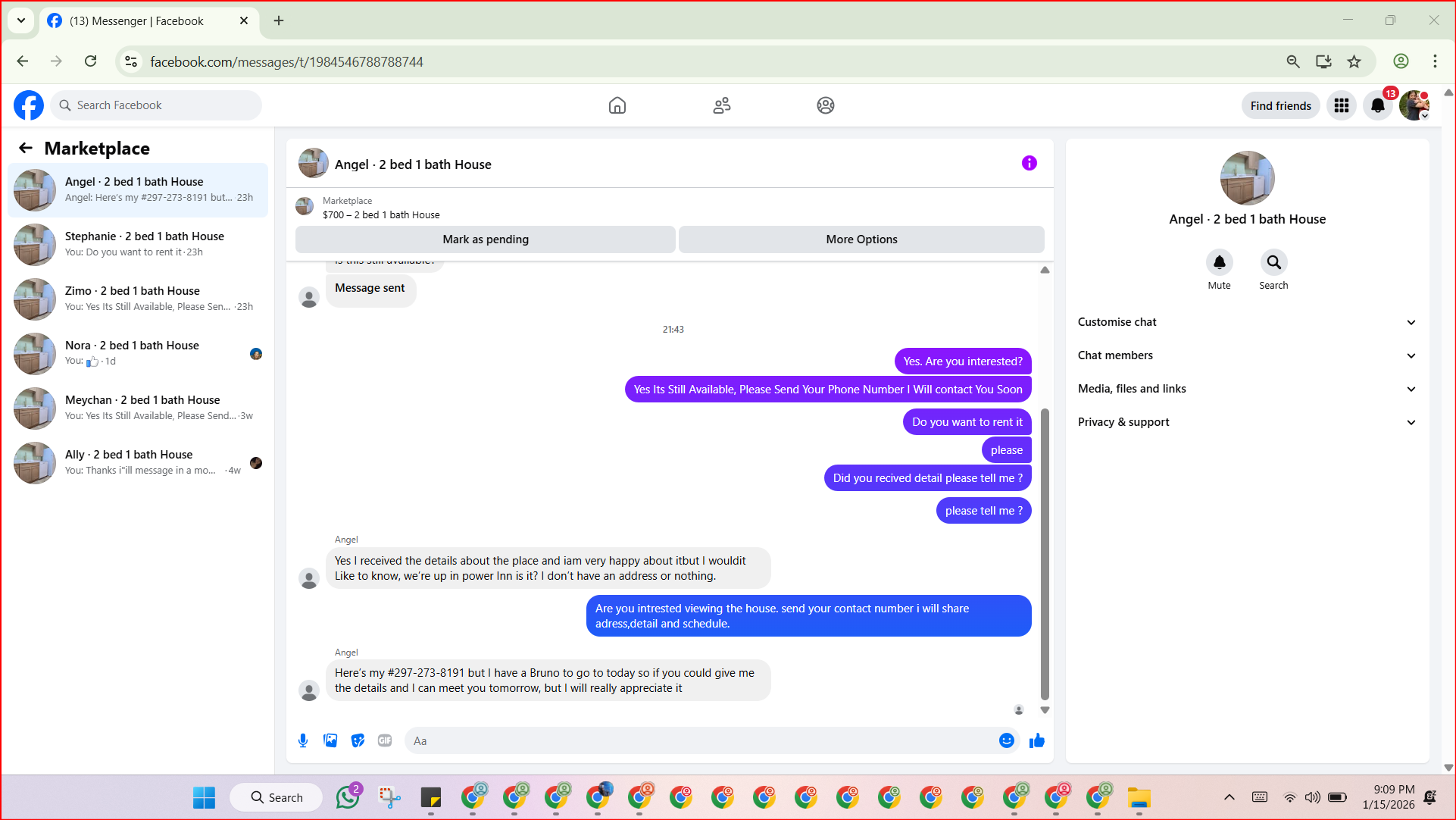Go to the Facebook Home tab
This screenshot has width=1456, height=820.
[x=617, y=105]
